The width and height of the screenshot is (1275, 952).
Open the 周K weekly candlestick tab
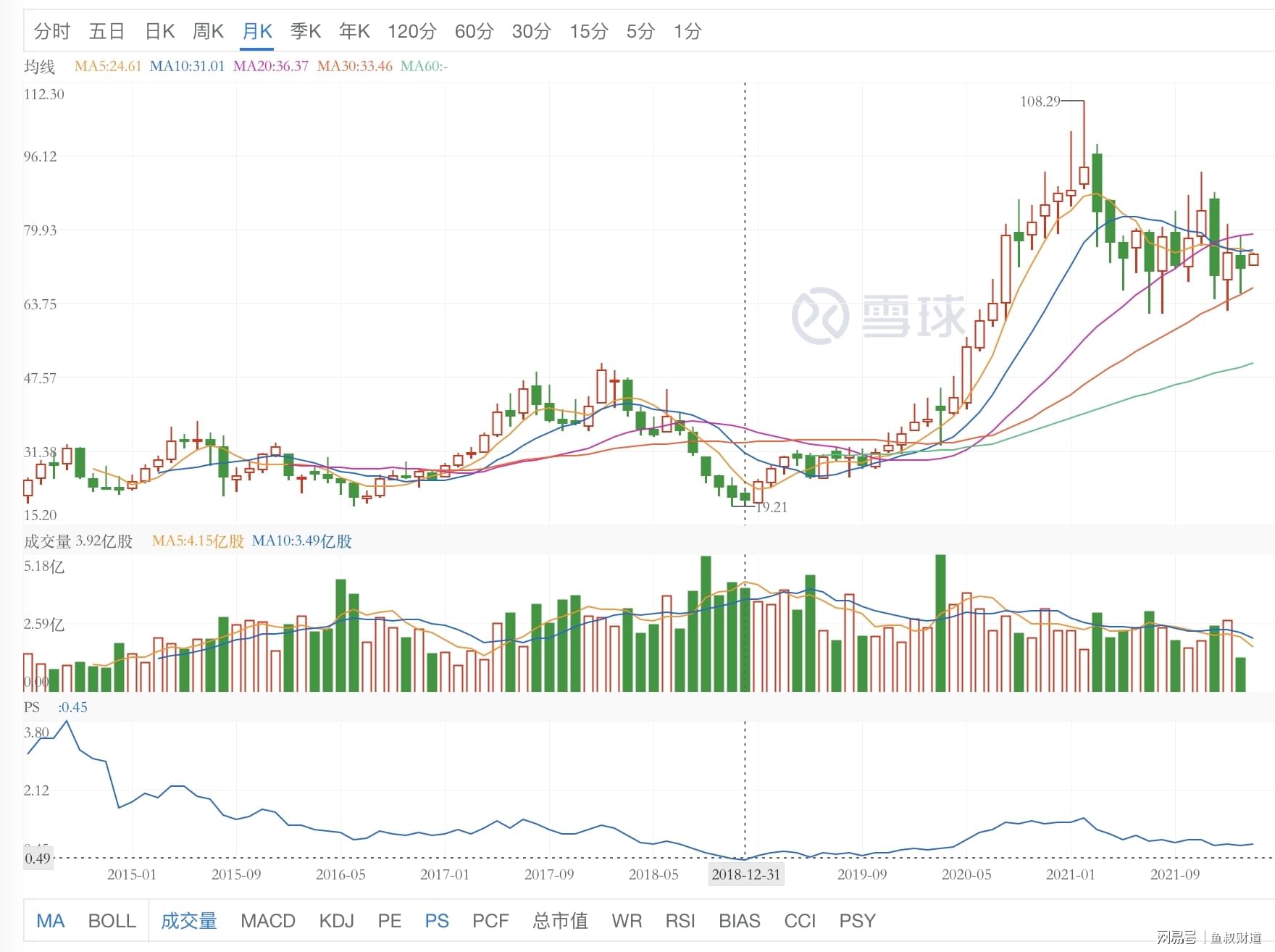(208, 31)
